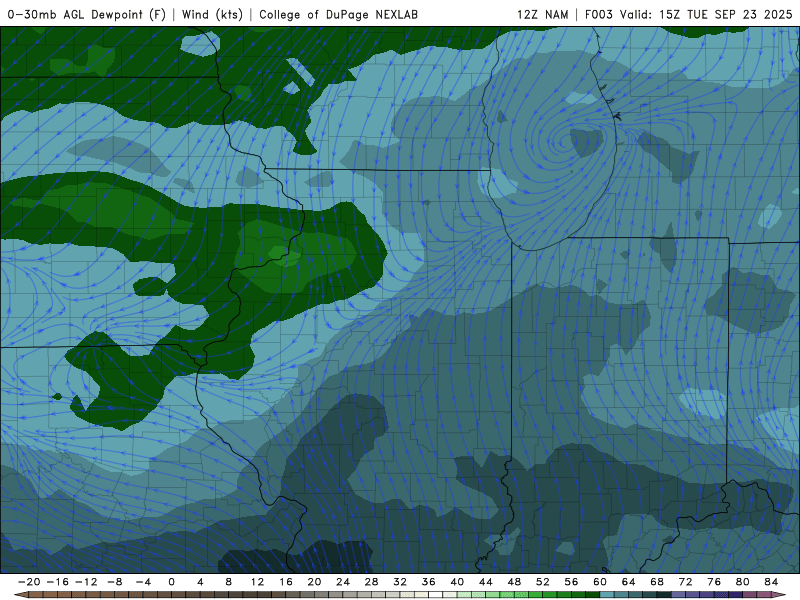The image size is (800, 600).
Task: Click the 80 value on the legend
Action: pyautogui.click(x=743, y=582)
